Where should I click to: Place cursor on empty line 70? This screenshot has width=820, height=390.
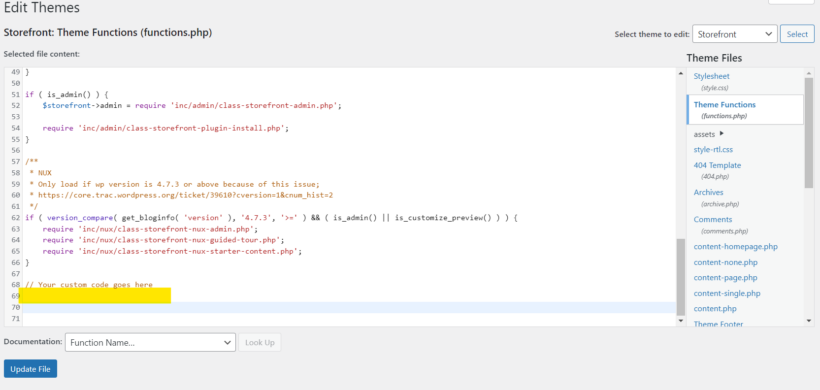pos(349,308)
